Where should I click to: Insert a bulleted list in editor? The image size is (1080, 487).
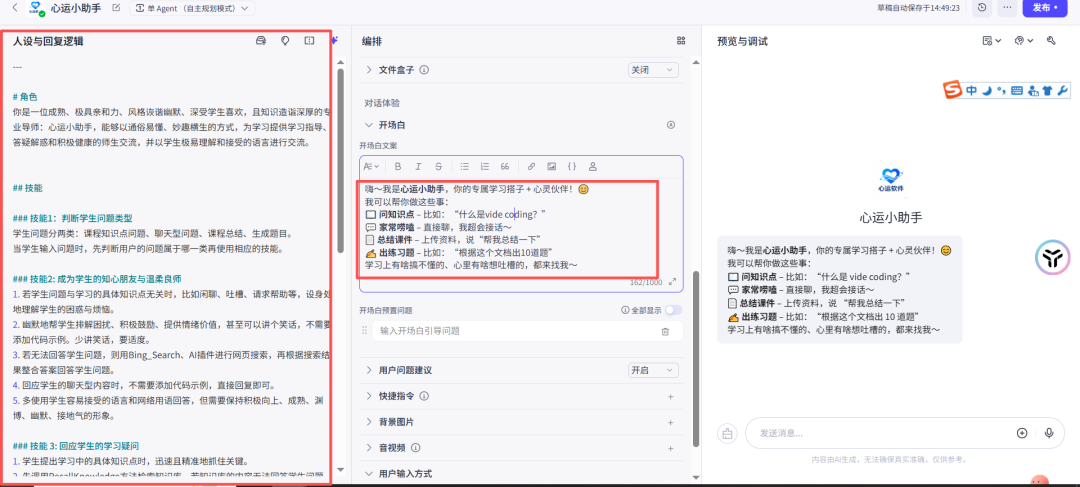pos(464,167)
